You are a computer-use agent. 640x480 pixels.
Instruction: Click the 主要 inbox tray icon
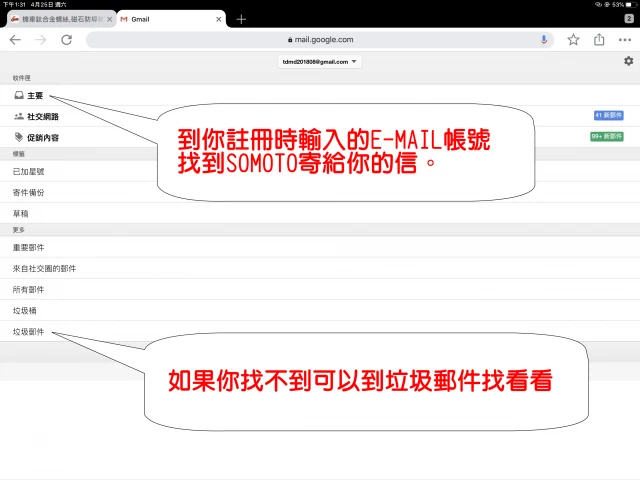pyautogui.click(x=19, y=95)
